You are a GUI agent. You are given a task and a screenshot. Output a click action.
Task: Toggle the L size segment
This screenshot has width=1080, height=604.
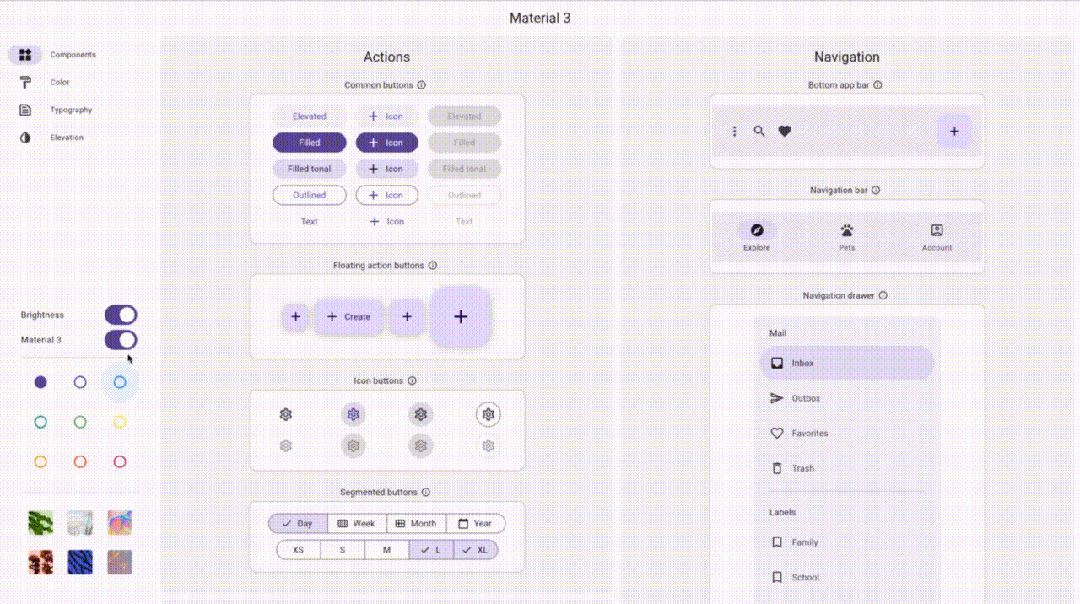430,550
